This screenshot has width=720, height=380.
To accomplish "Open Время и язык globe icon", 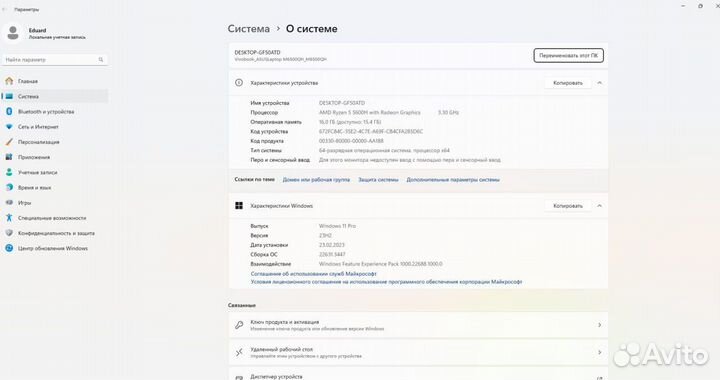I will [9, 187].
